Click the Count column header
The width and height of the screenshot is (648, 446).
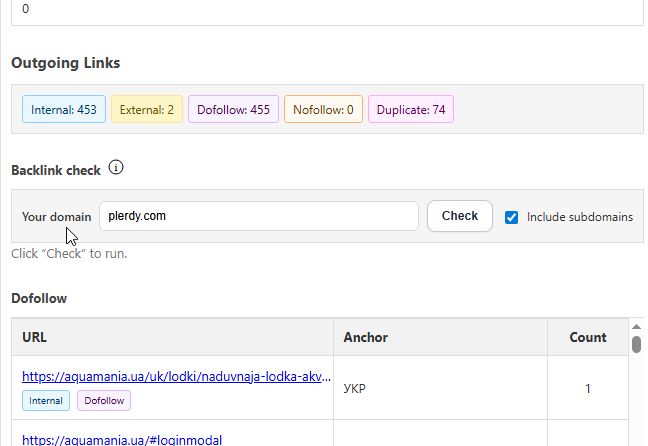coord(588,337)
